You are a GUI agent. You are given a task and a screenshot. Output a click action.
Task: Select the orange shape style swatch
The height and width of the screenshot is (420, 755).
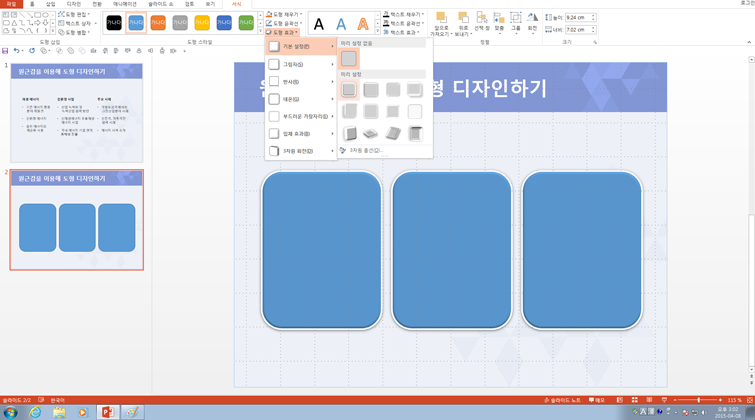coord(158,23)
